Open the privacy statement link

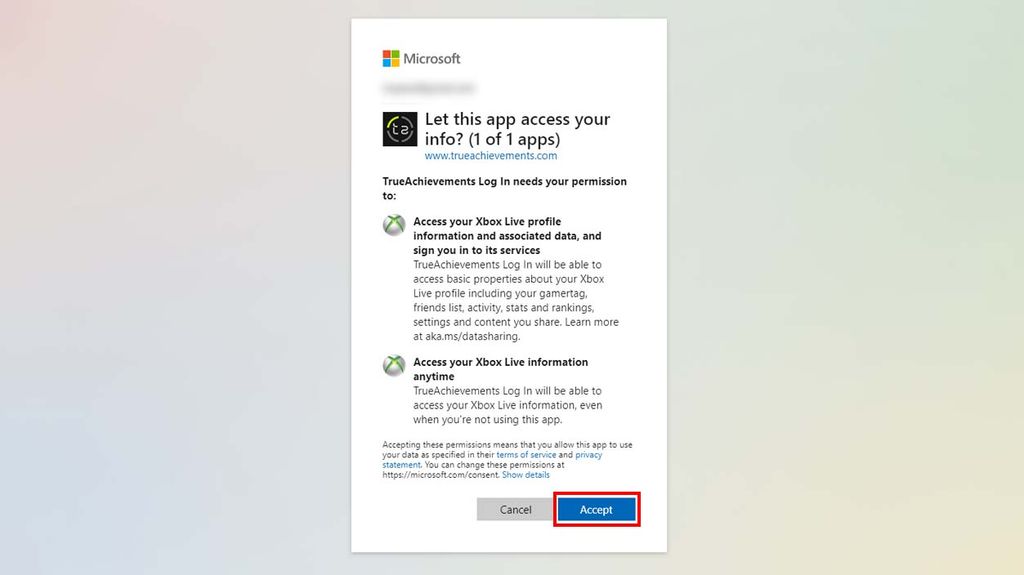[x=492, y=460]
